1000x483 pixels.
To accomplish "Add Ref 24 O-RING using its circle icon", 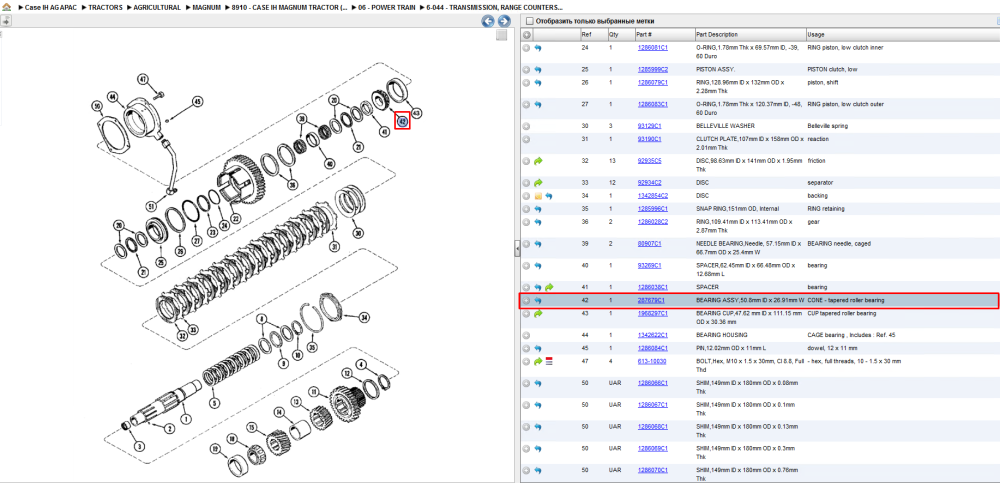I will (526, 48).
